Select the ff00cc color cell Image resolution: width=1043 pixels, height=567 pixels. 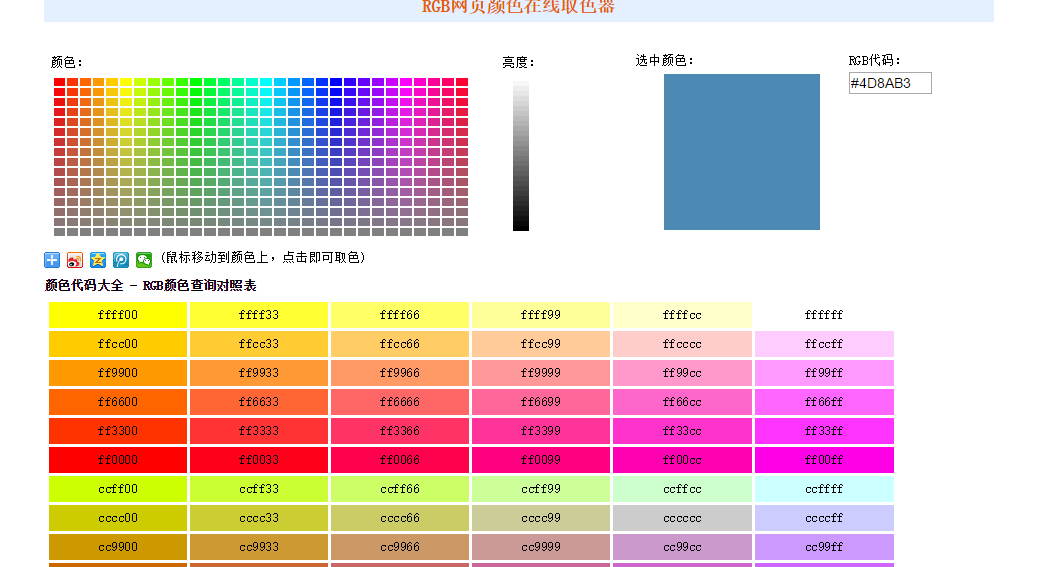[x=682, y=460]
